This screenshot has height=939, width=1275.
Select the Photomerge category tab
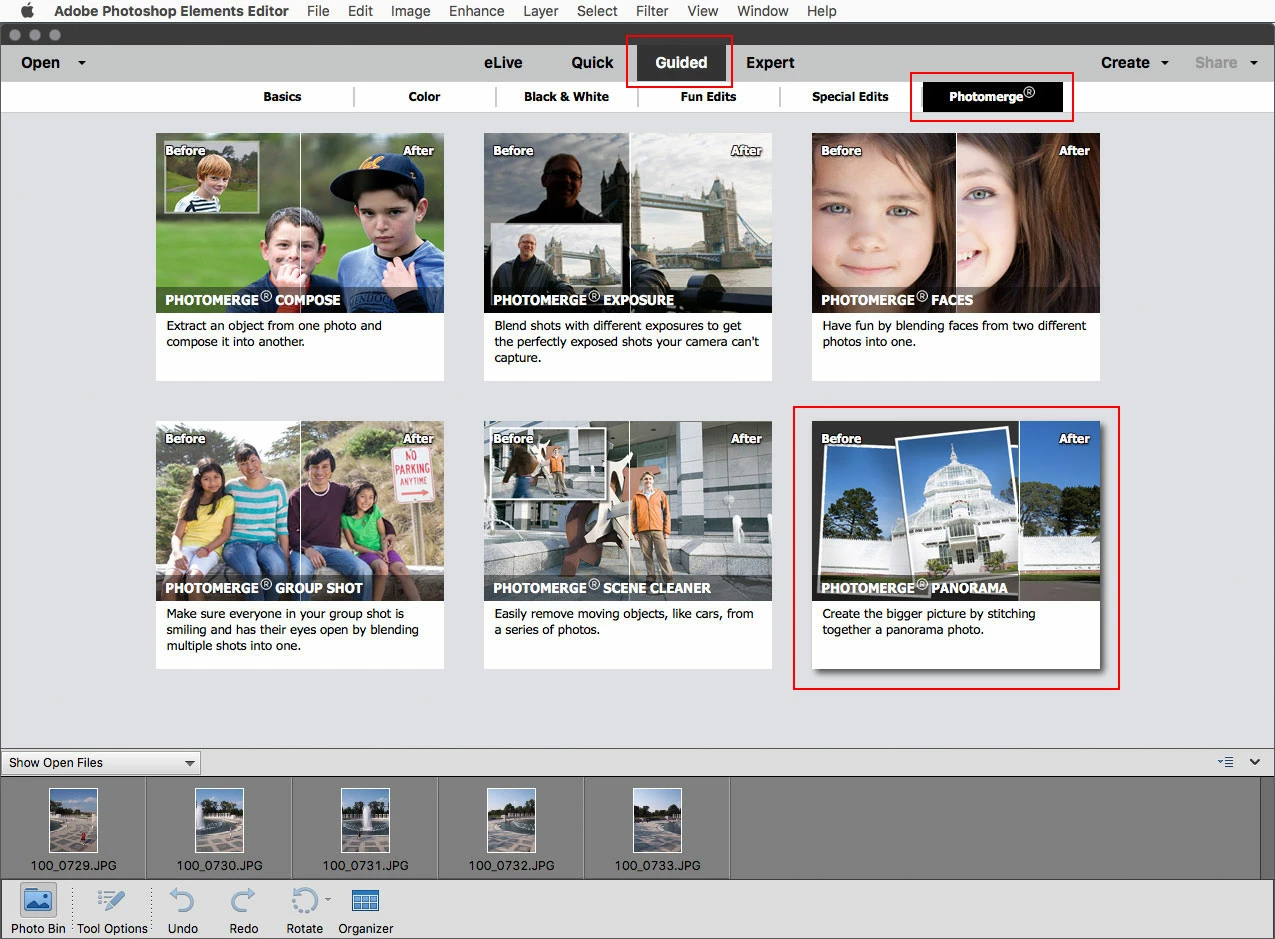[992, 97]
